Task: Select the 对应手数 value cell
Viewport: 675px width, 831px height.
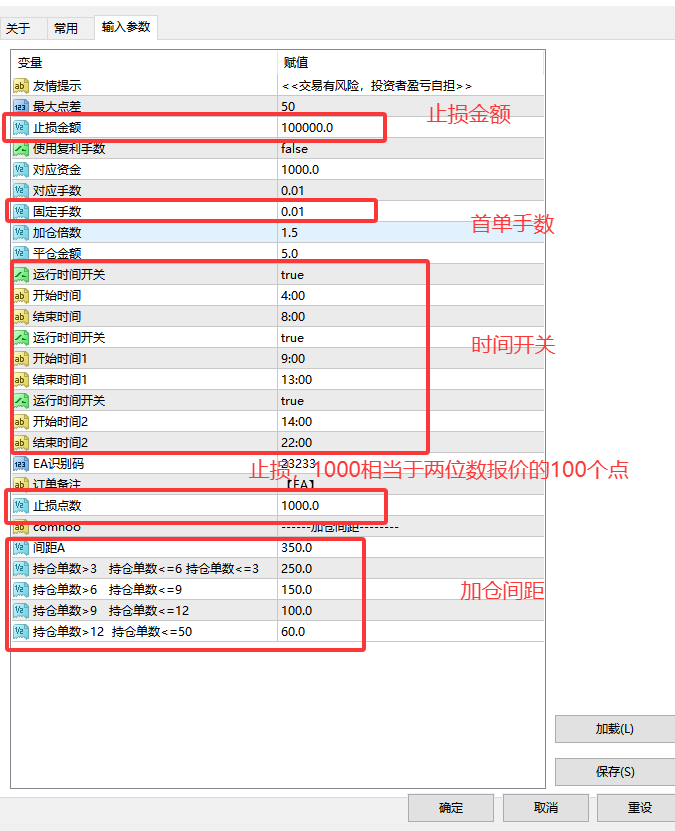Action: point(411,191)
